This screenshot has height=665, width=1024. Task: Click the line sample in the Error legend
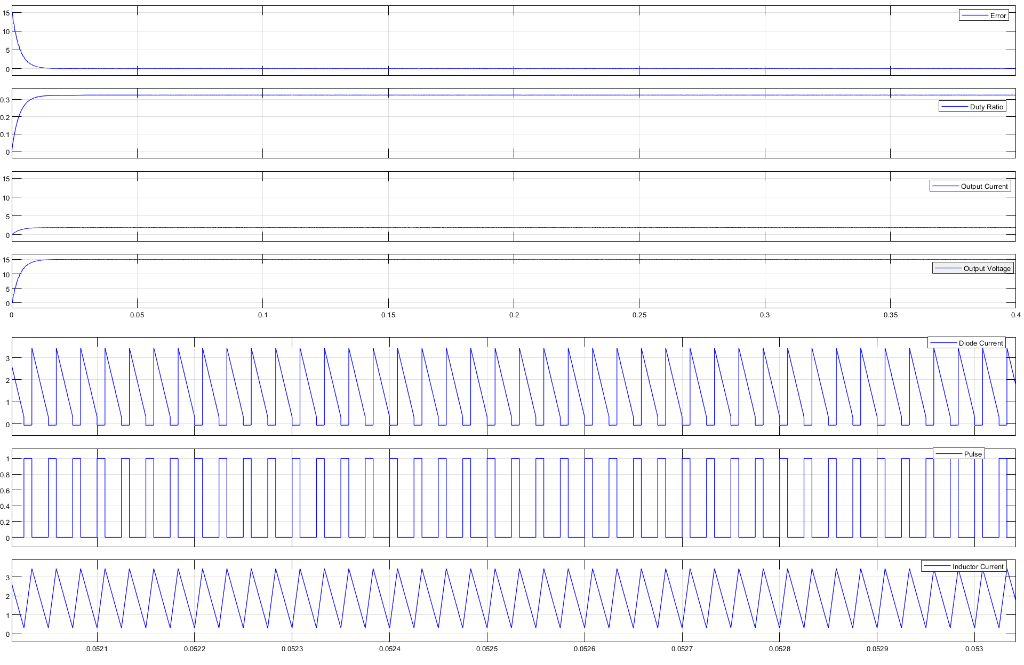point(975,15)
